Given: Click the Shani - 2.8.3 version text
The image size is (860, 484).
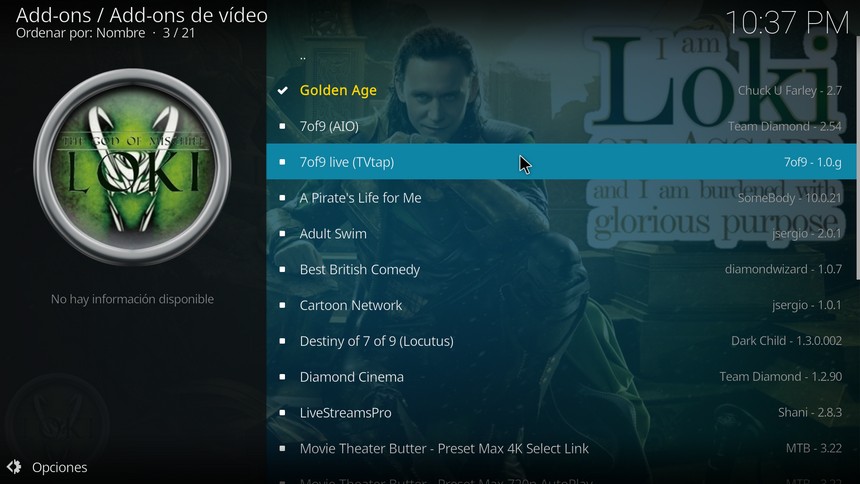Looking at the screenshot, I should click(x=810, y=413).
